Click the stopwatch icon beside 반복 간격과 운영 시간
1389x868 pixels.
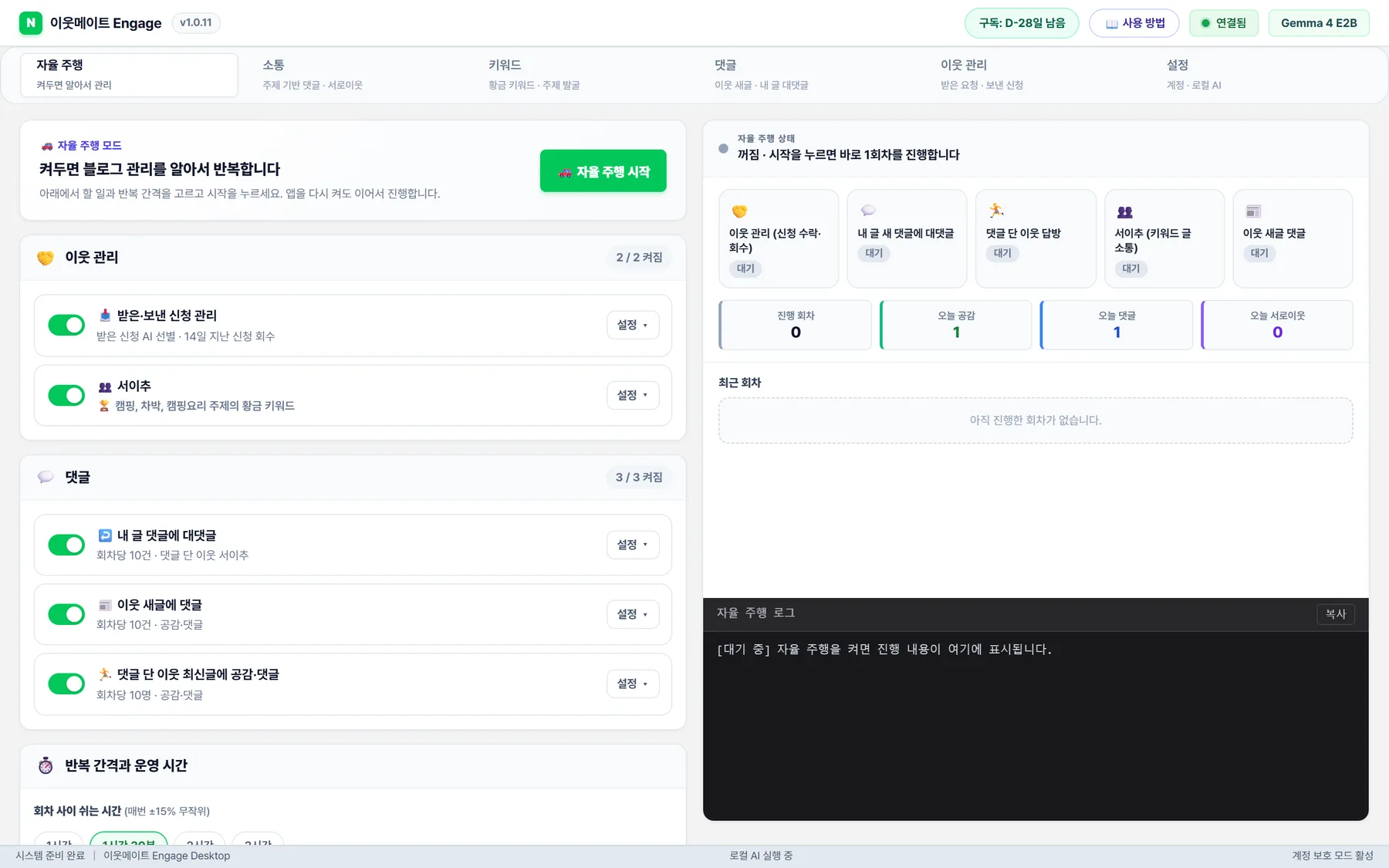46,765
